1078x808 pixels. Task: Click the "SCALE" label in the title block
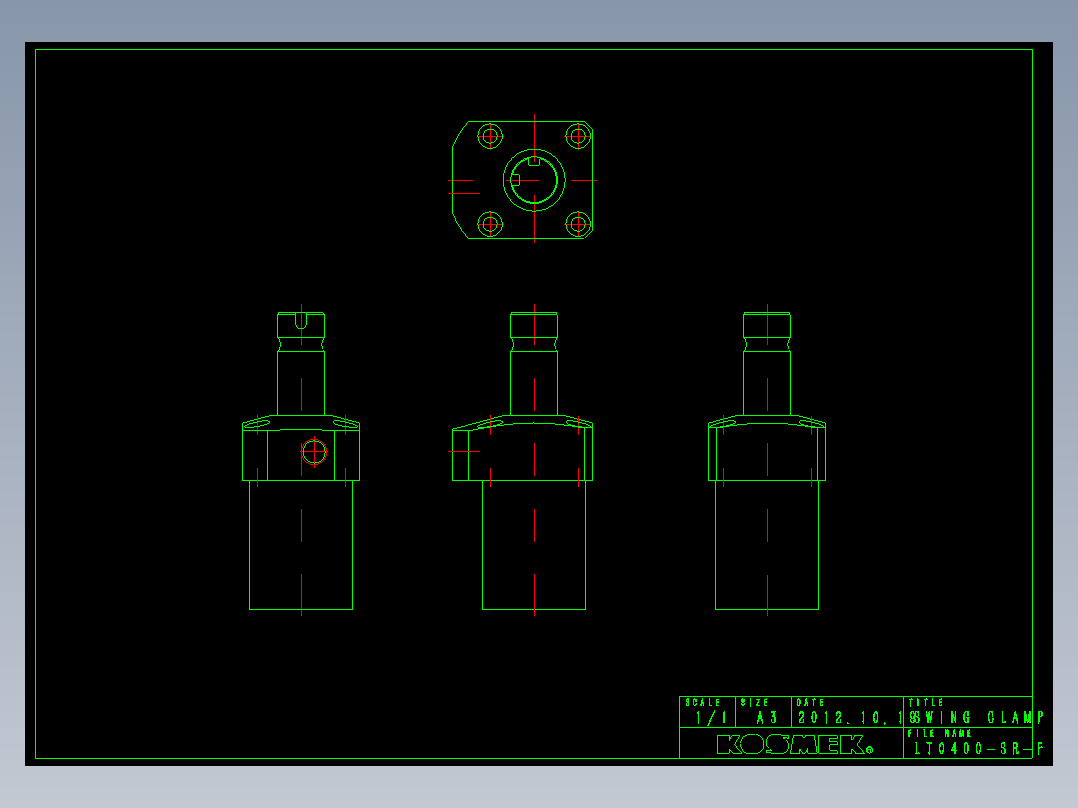703,703
